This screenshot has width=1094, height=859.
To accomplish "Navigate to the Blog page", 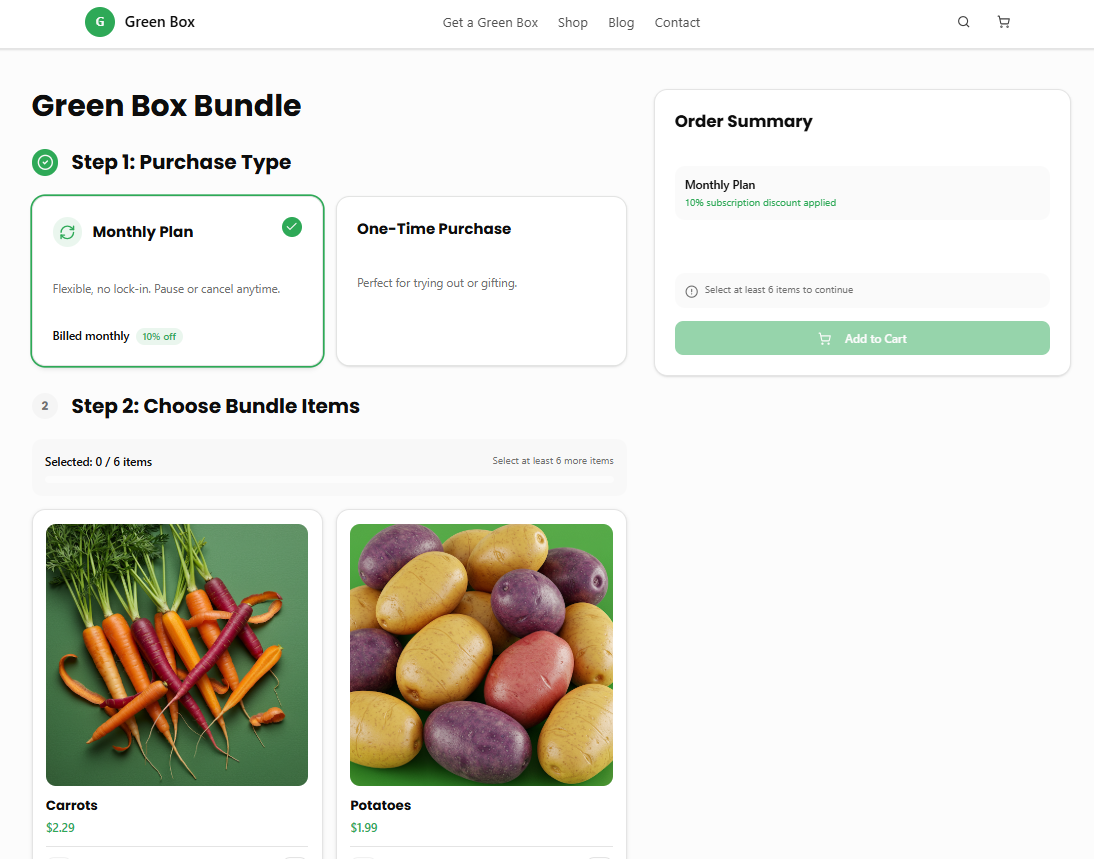I will point(621,23).
